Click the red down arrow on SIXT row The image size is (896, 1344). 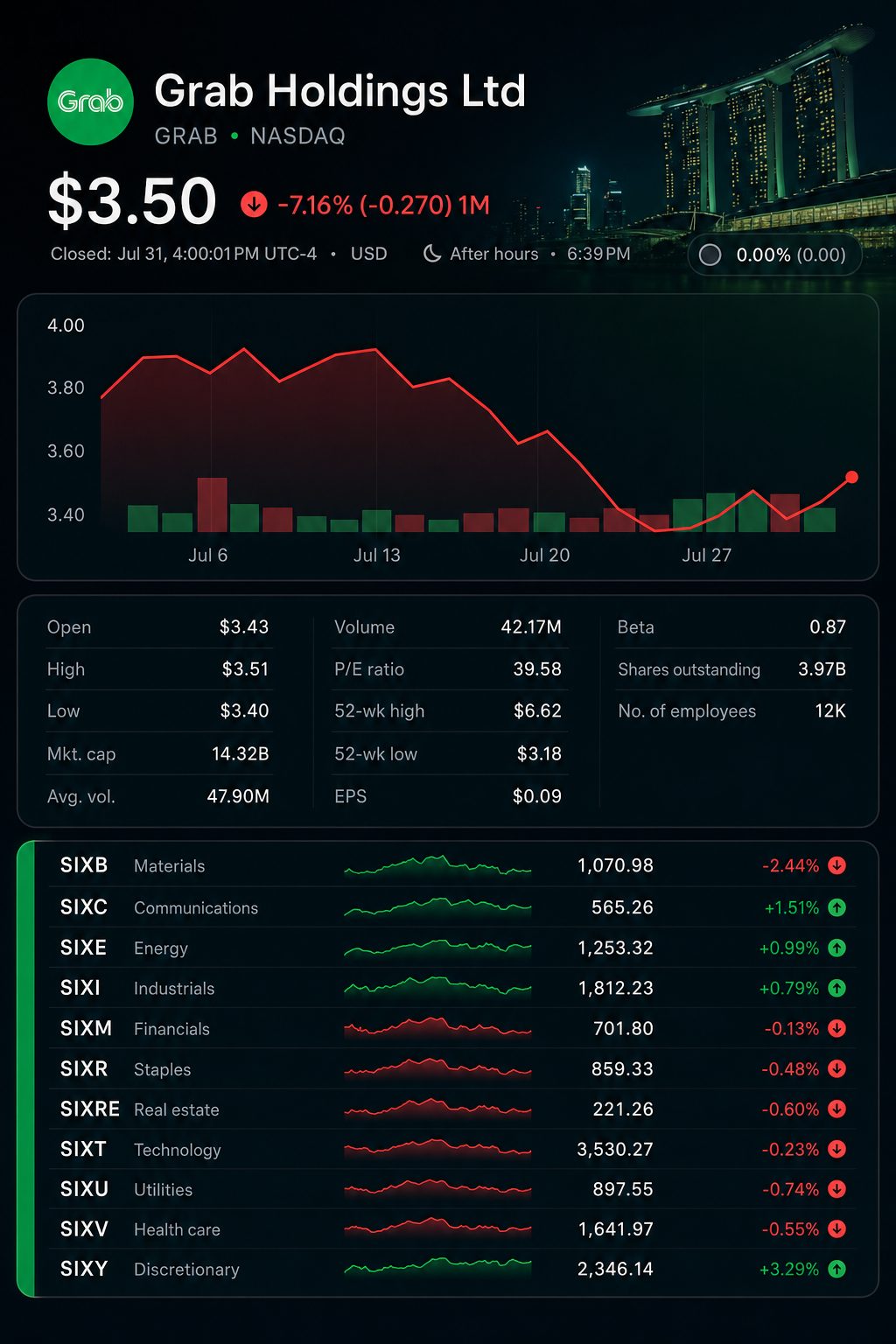[837, 1149]
